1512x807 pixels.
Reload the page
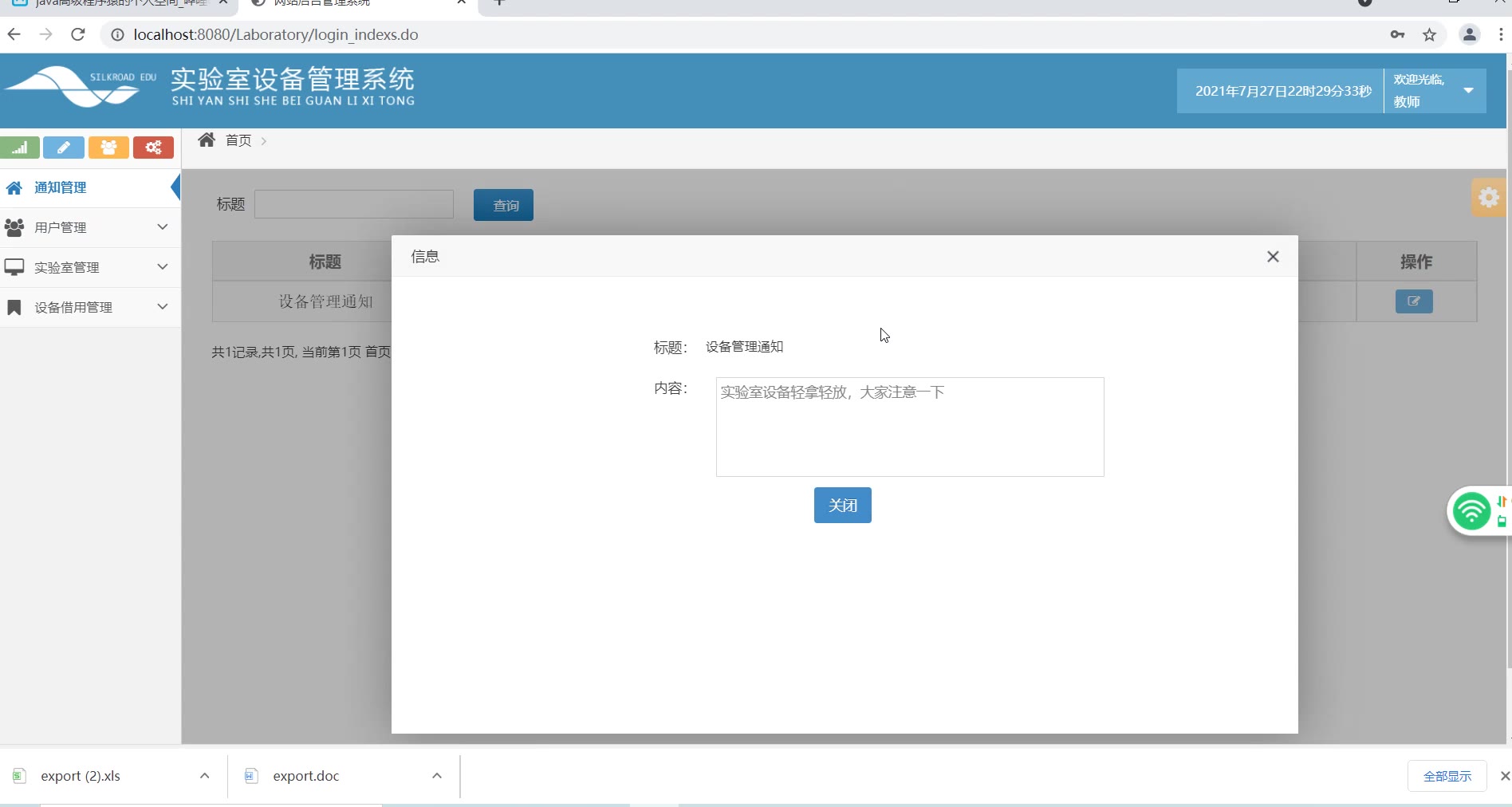pyautogui.click(x=77, y=35)
